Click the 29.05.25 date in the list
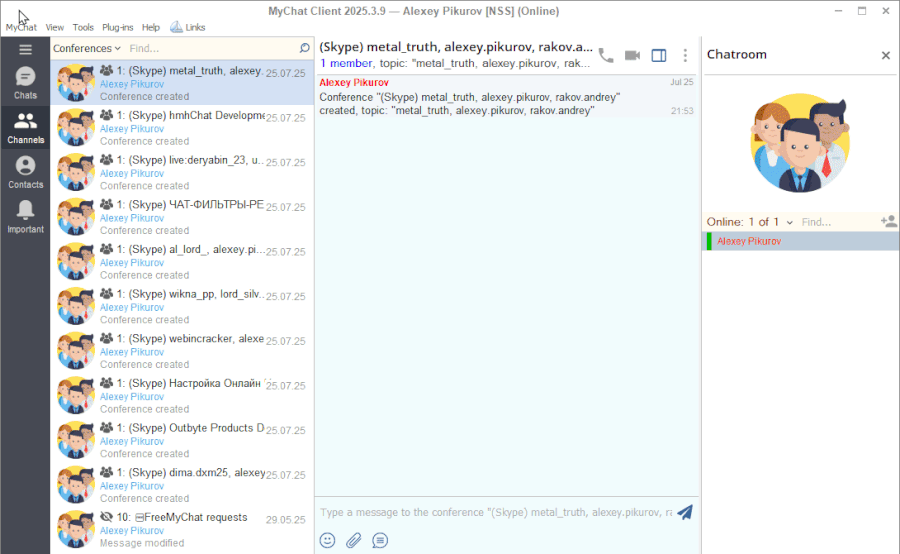The image size is (900, 554). [x=286, y=520]
